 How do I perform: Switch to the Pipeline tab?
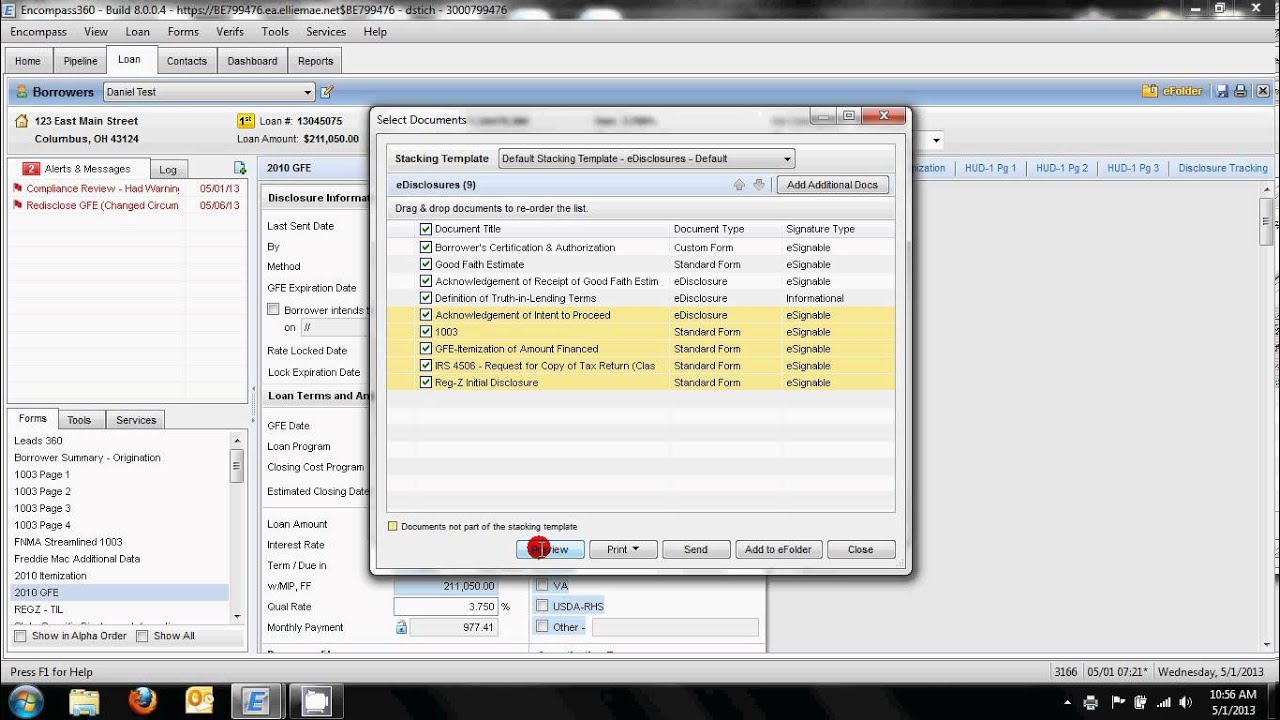(81, 61)
